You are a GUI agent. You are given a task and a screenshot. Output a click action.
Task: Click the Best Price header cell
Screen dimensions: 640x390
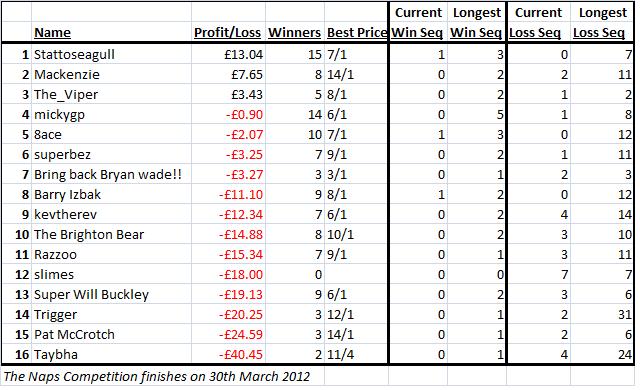tap(357, 32)
